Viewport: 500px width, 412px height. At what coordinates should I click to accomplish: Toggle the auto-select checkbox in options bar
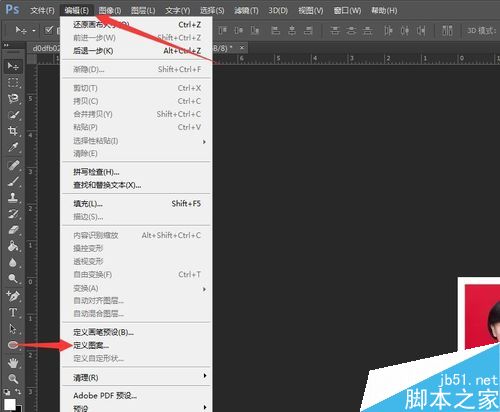49,31
